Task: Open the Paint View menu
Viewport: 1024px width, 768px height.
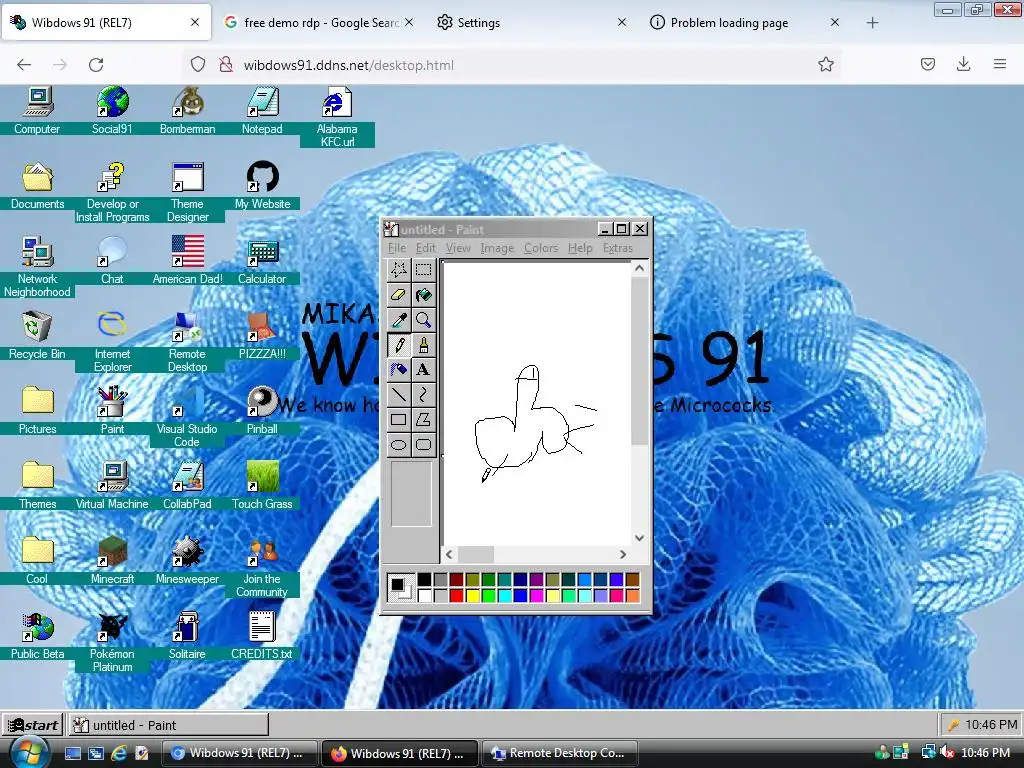Action: click(458, 248)
